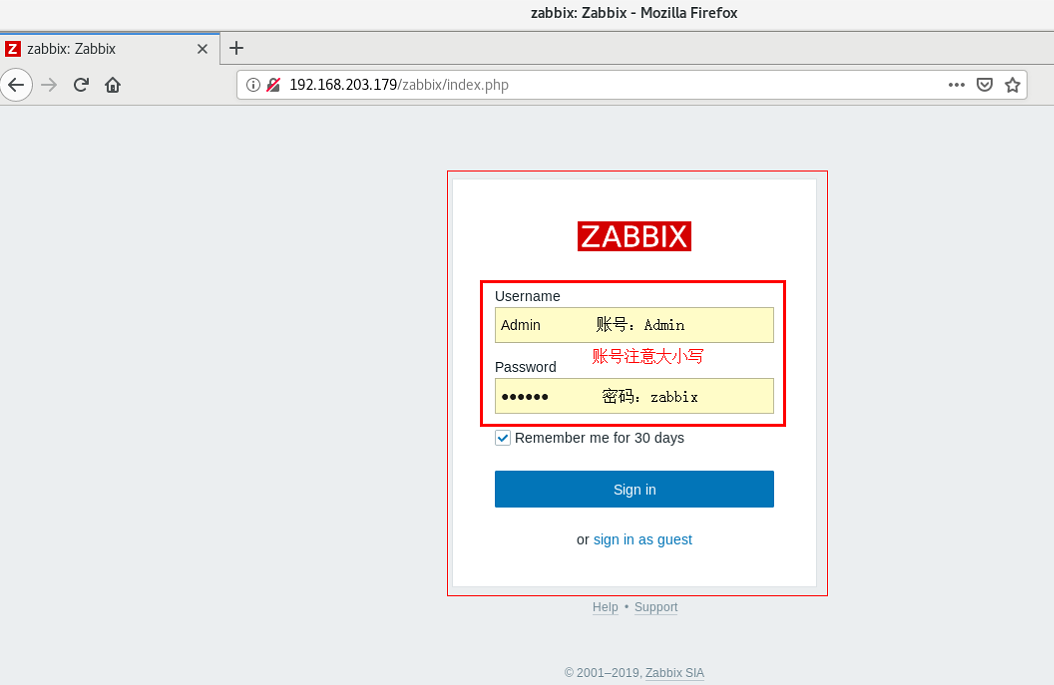Open the Zabbix SIA link
The image size is (1054, 685).
tap(675, 673)
